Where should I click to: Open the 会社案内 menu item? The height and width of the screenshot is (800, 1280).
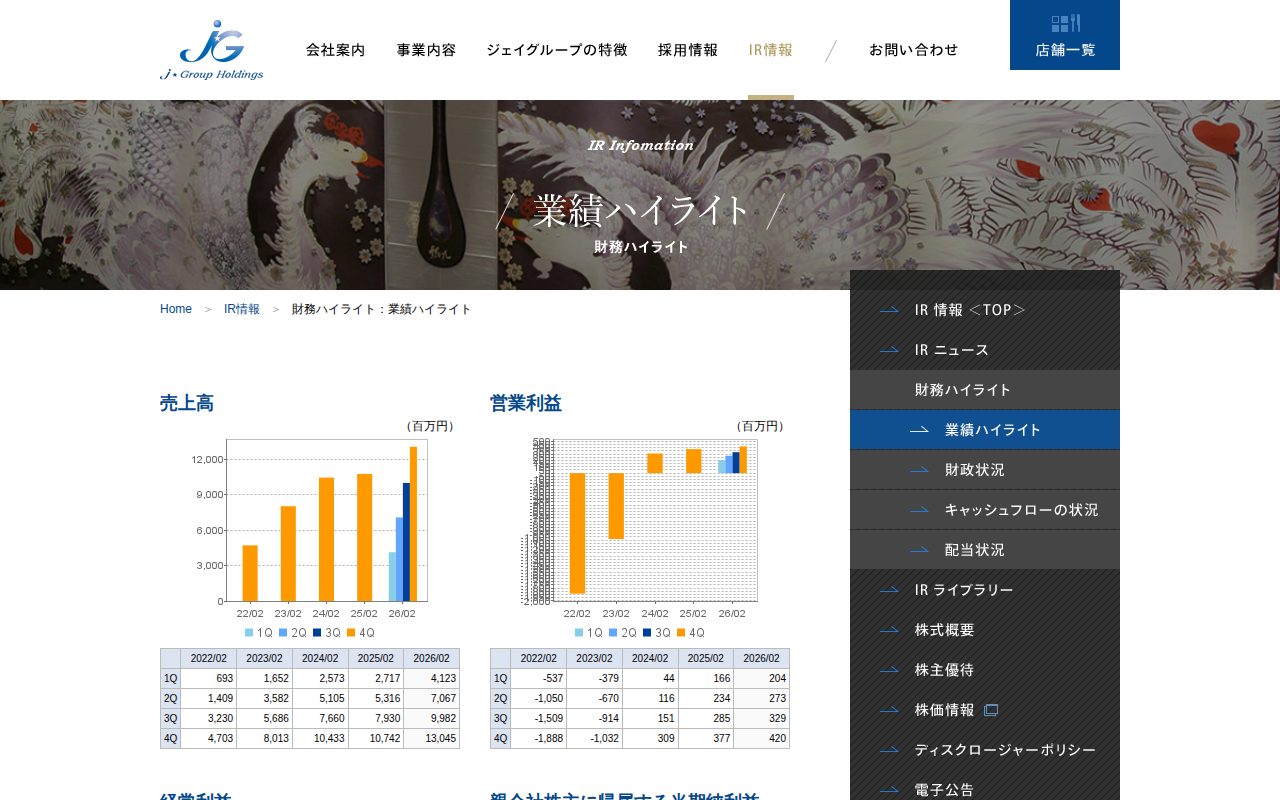pos(336,50)
